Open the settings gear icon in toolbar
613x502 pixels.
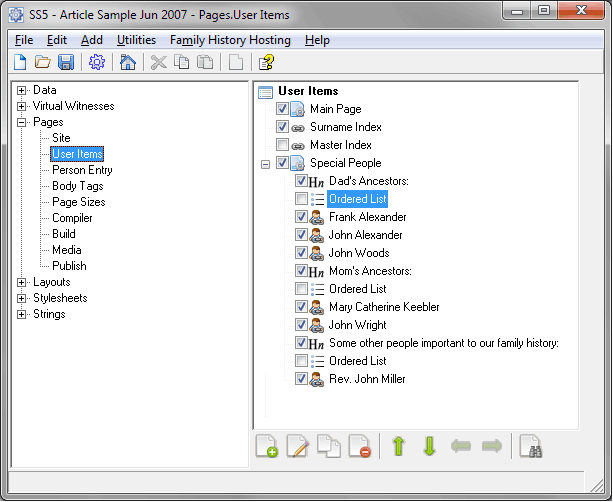point(97,63)
